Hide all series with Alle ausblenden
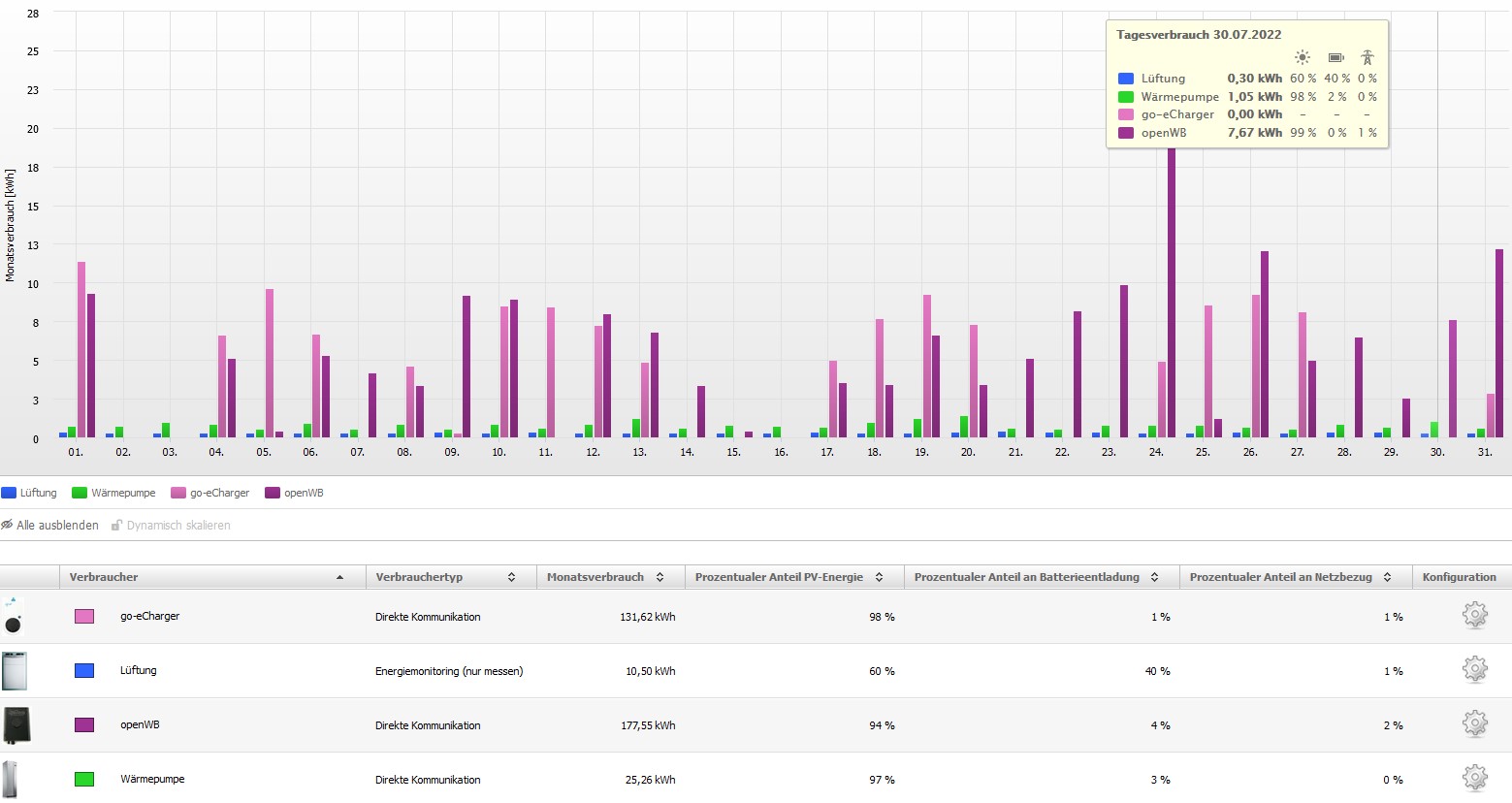1512x803 pixels. [50, 525]
